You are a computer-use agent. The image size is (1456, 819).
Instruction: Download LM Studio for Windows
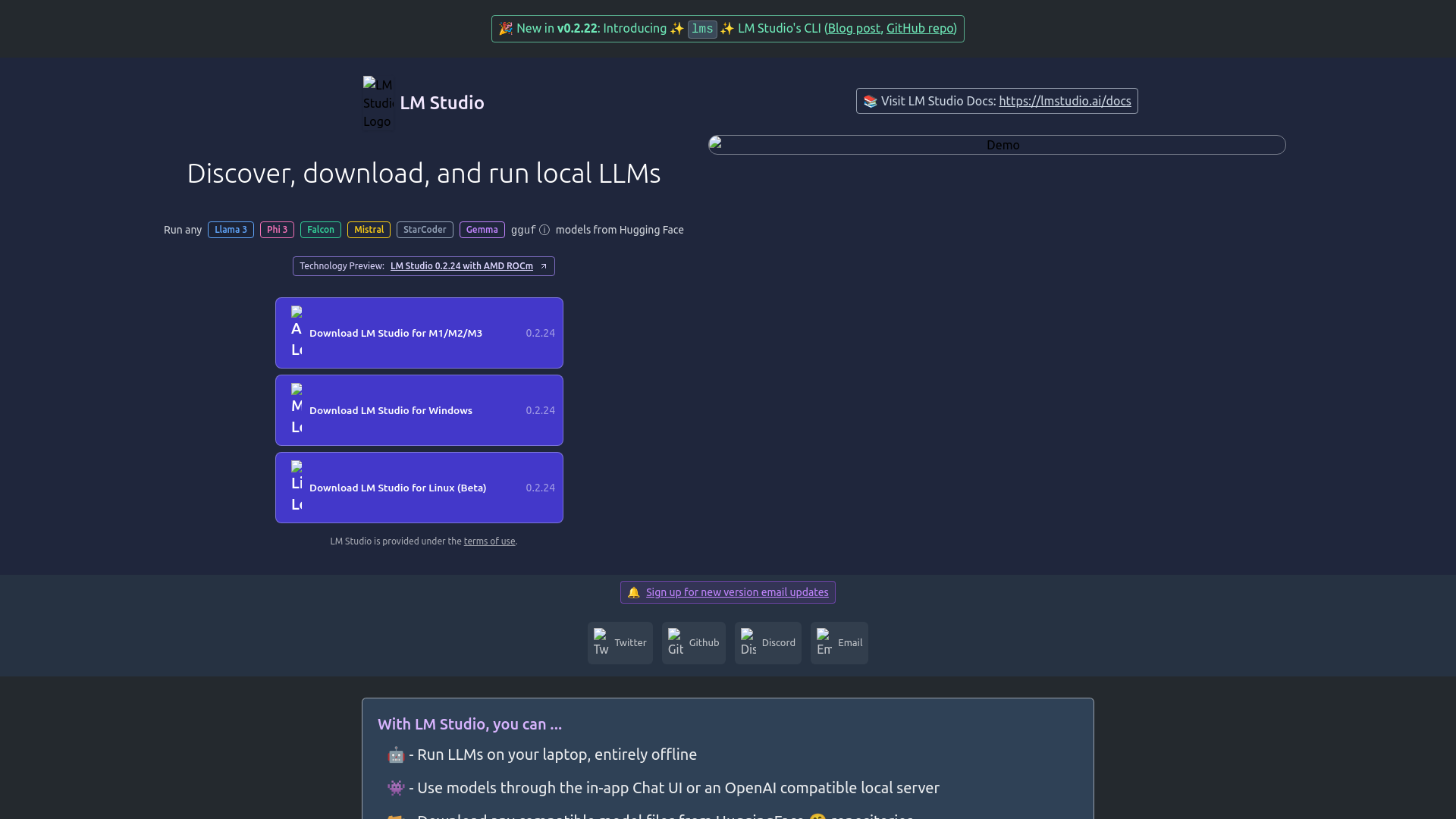(x=419, y=410)
